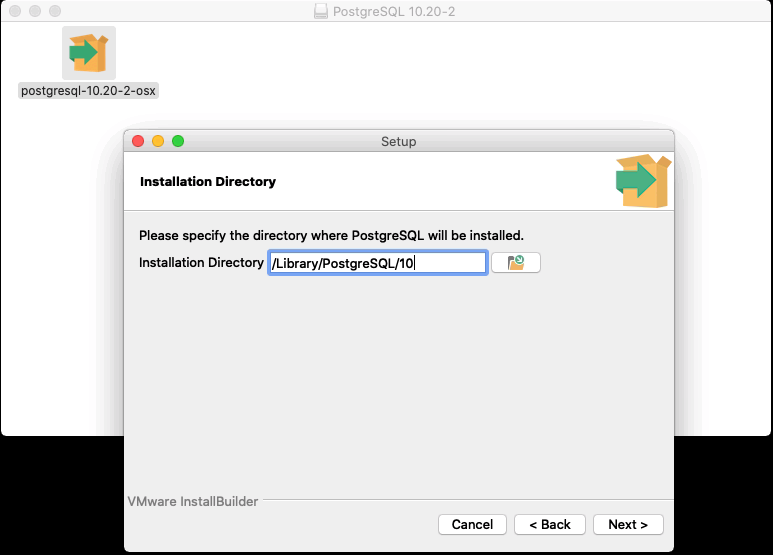Viewport: 773px width, 555px height.
Task: Click the Installation Directory heading text
Action: (208, 181)
